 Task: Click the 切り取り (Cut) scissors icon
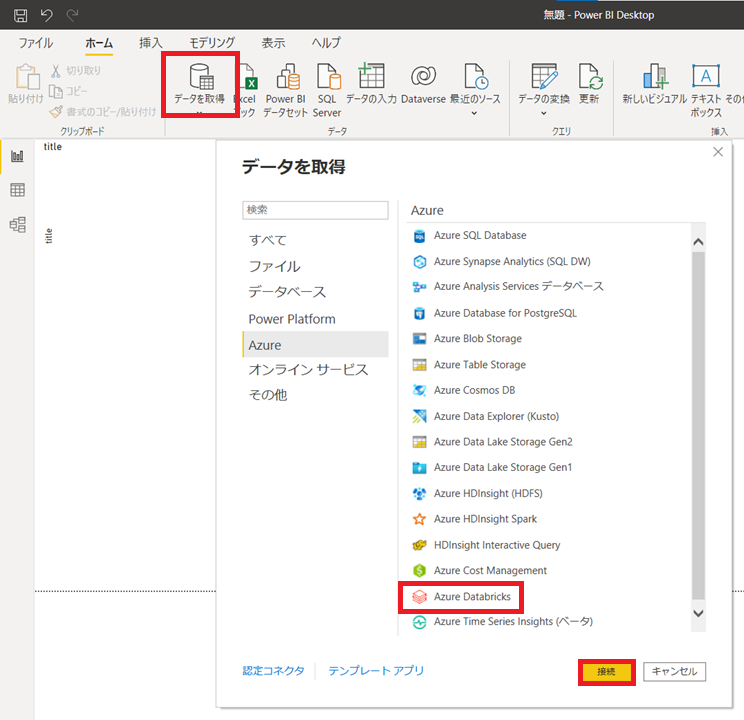(56, 71)
